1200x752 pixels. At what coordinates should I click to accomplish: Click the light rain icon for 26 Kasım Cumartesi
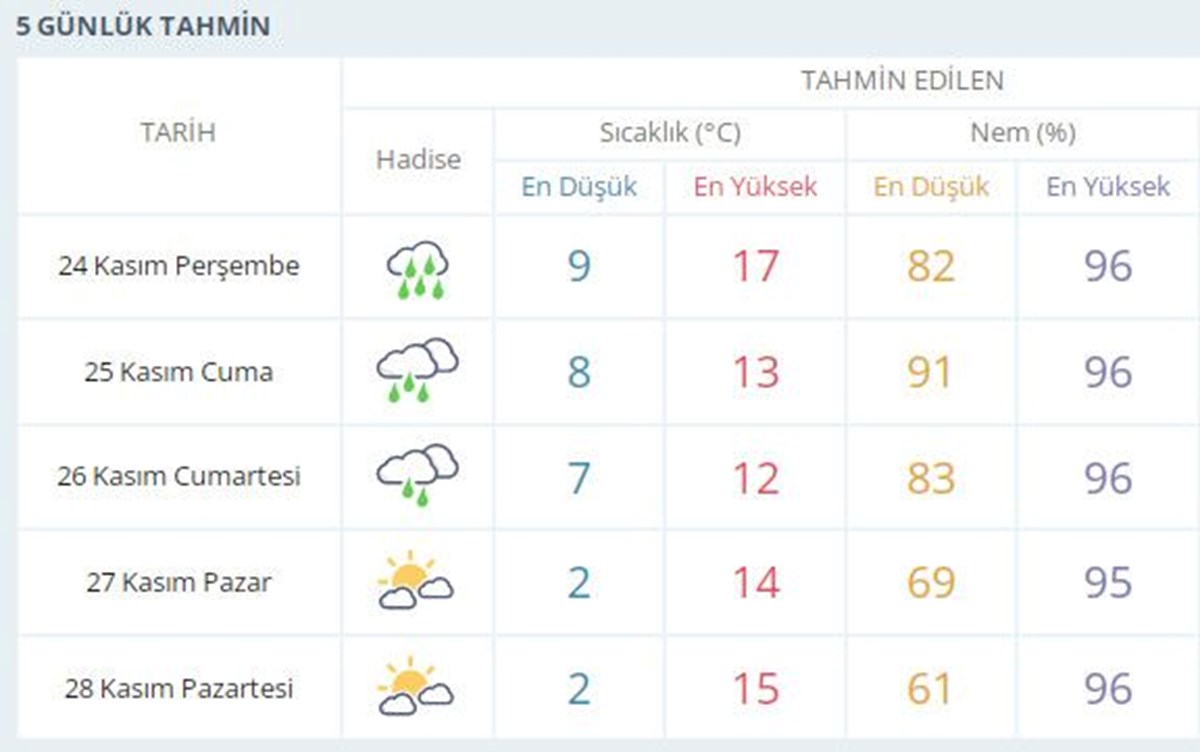tap(418, 475)
